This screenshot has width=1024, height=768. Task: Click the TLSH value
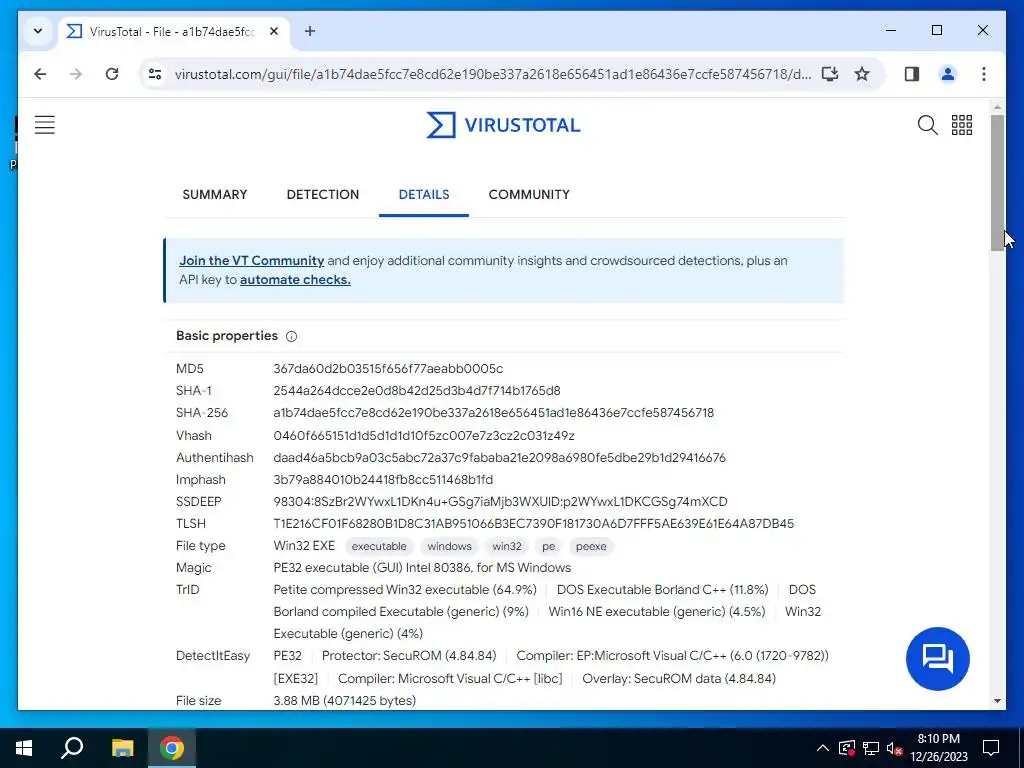[534, 524]
